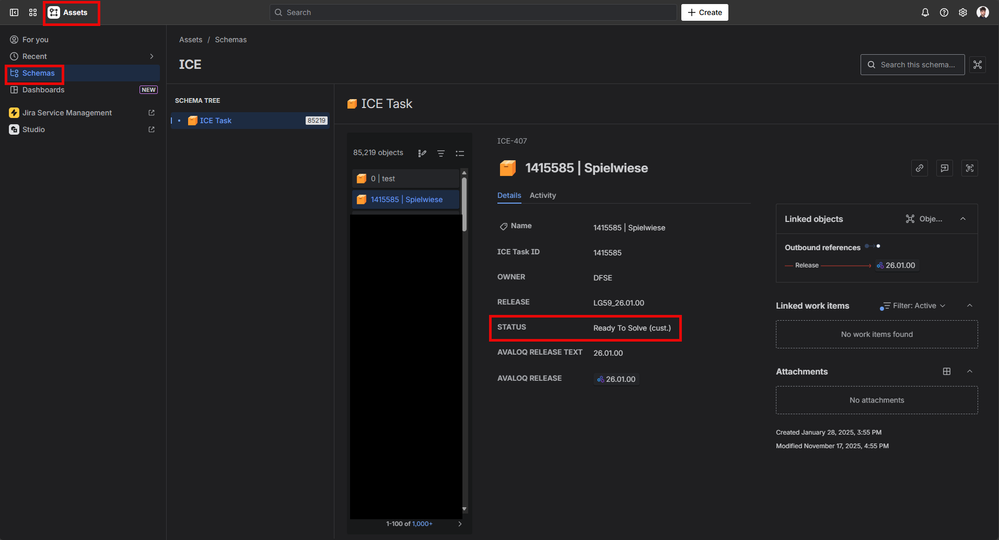This screenshot has width=999, height=540.
Task: Click the 85219 count badge in schema tree
Action: click(x=317, y=120)
